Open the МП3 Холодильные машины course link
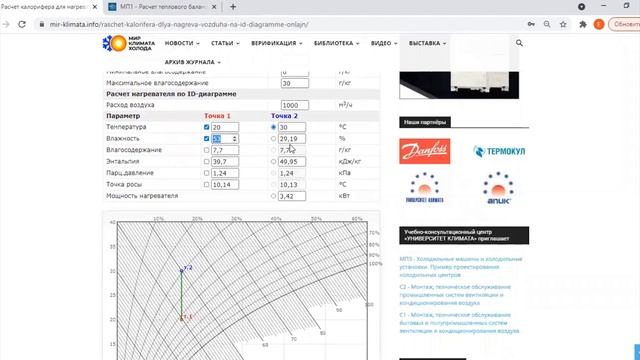This screenshot has height=360, width=640. 461,267
